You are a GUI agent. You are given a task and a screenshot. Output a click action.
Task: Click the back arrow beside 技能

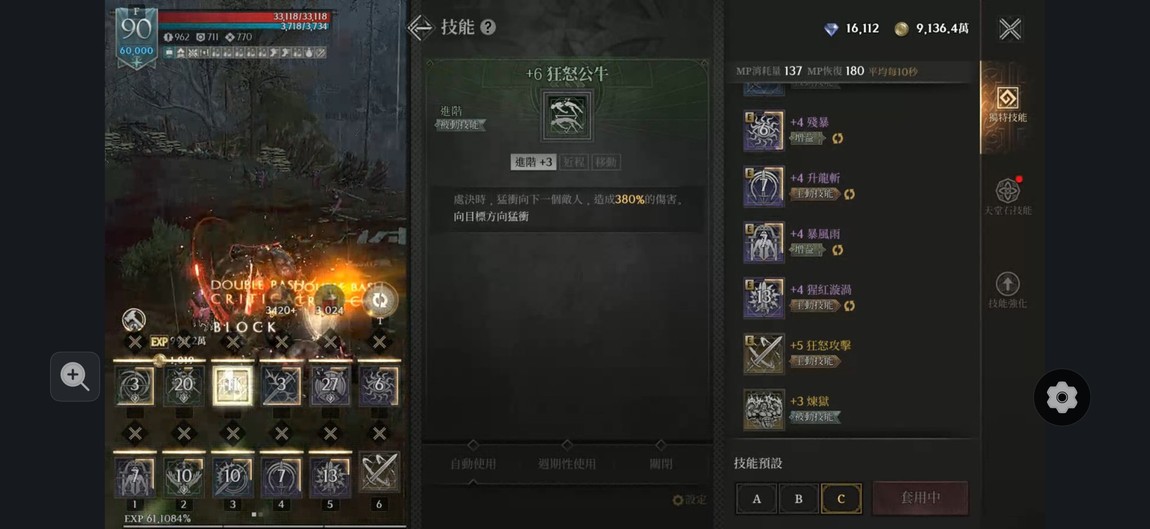421,28
